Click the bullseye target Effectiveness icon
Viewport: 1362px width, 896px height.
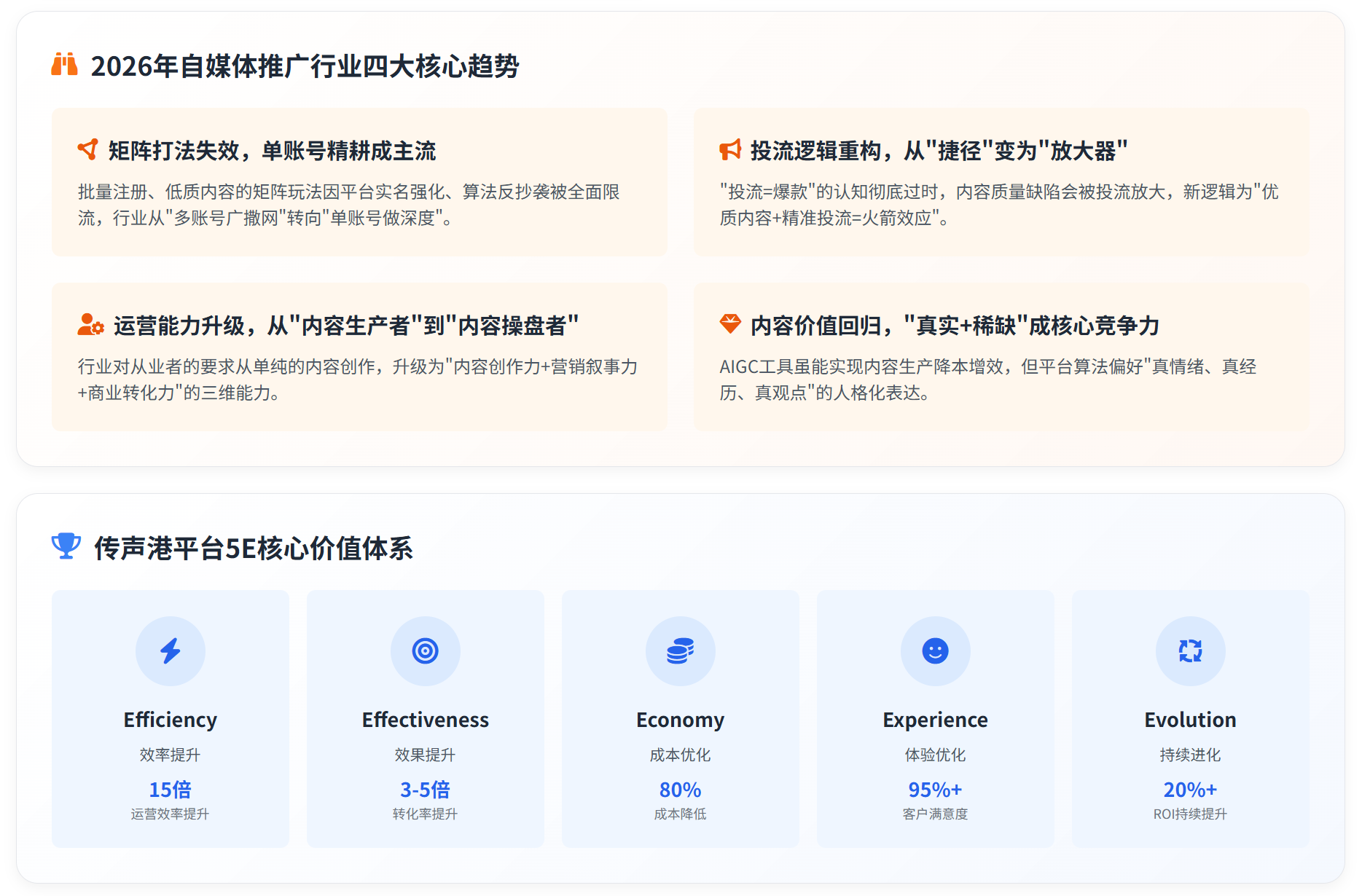coord(426,651)
